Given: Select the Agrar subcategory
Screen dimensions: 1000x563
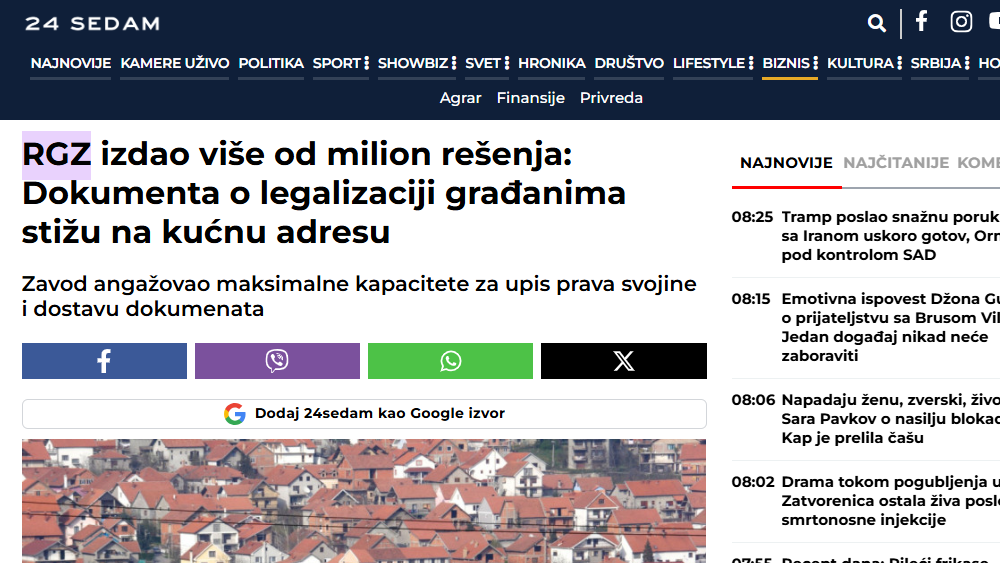Looking at the screenshot, I should tap(460, 98).
